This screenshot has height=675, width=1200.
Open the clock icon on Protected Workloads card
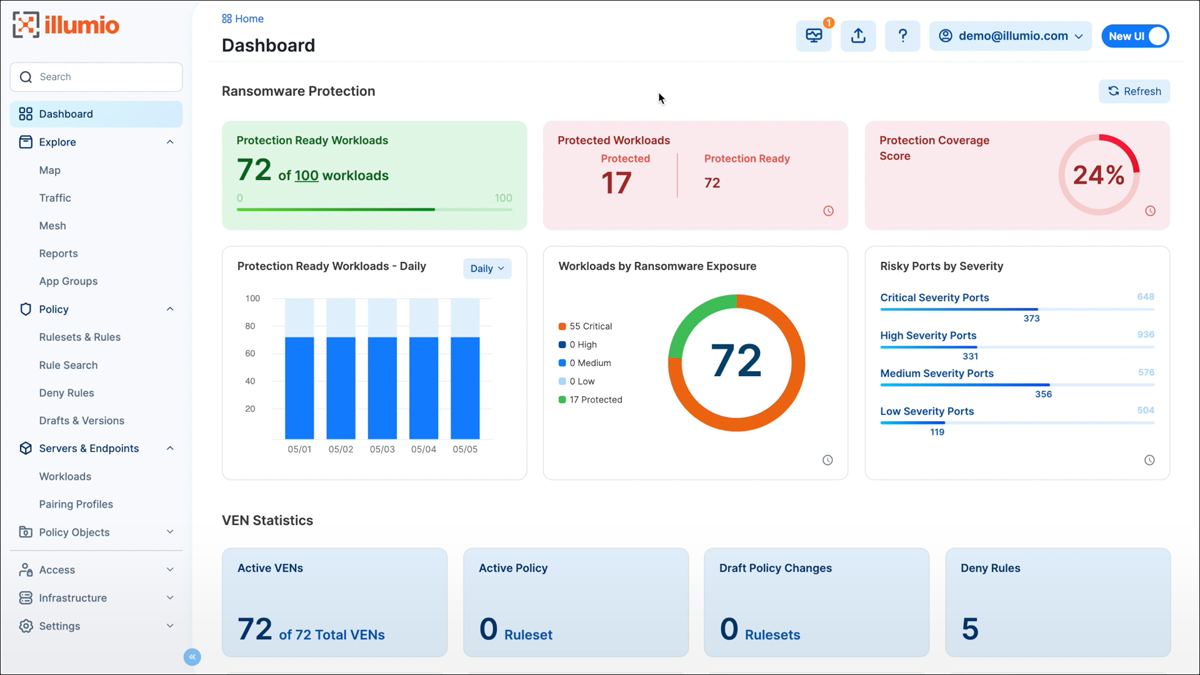828,211
